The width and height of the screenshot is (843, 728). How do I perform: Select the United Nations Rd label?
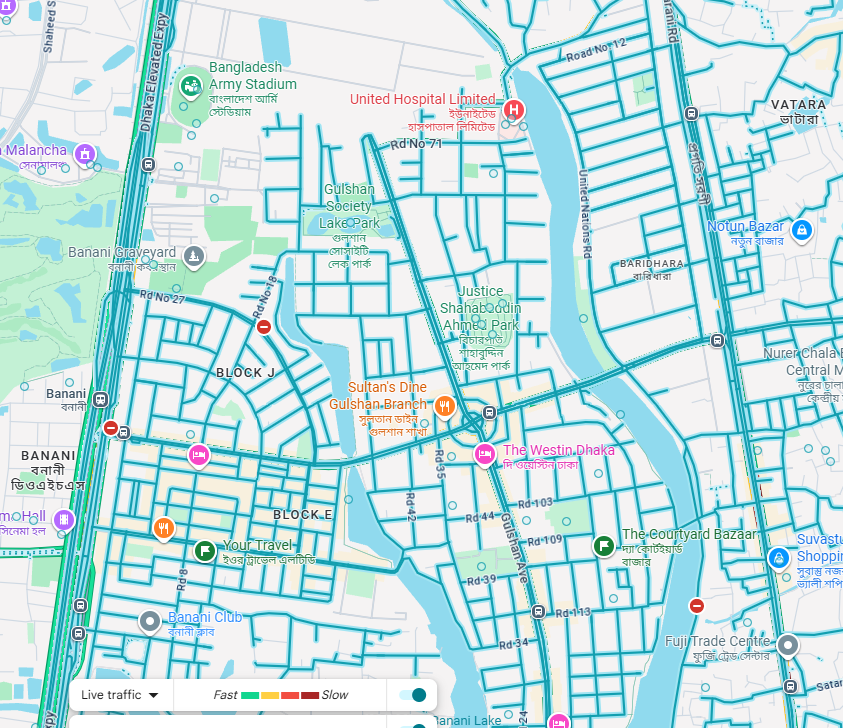tap(584, 214)
